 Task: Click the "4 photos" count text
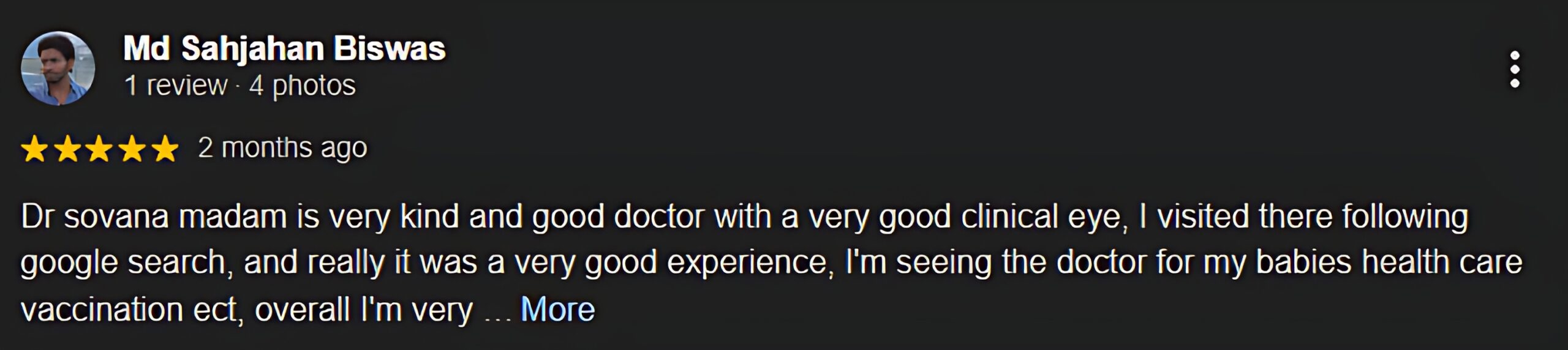(x=302, y=86)
